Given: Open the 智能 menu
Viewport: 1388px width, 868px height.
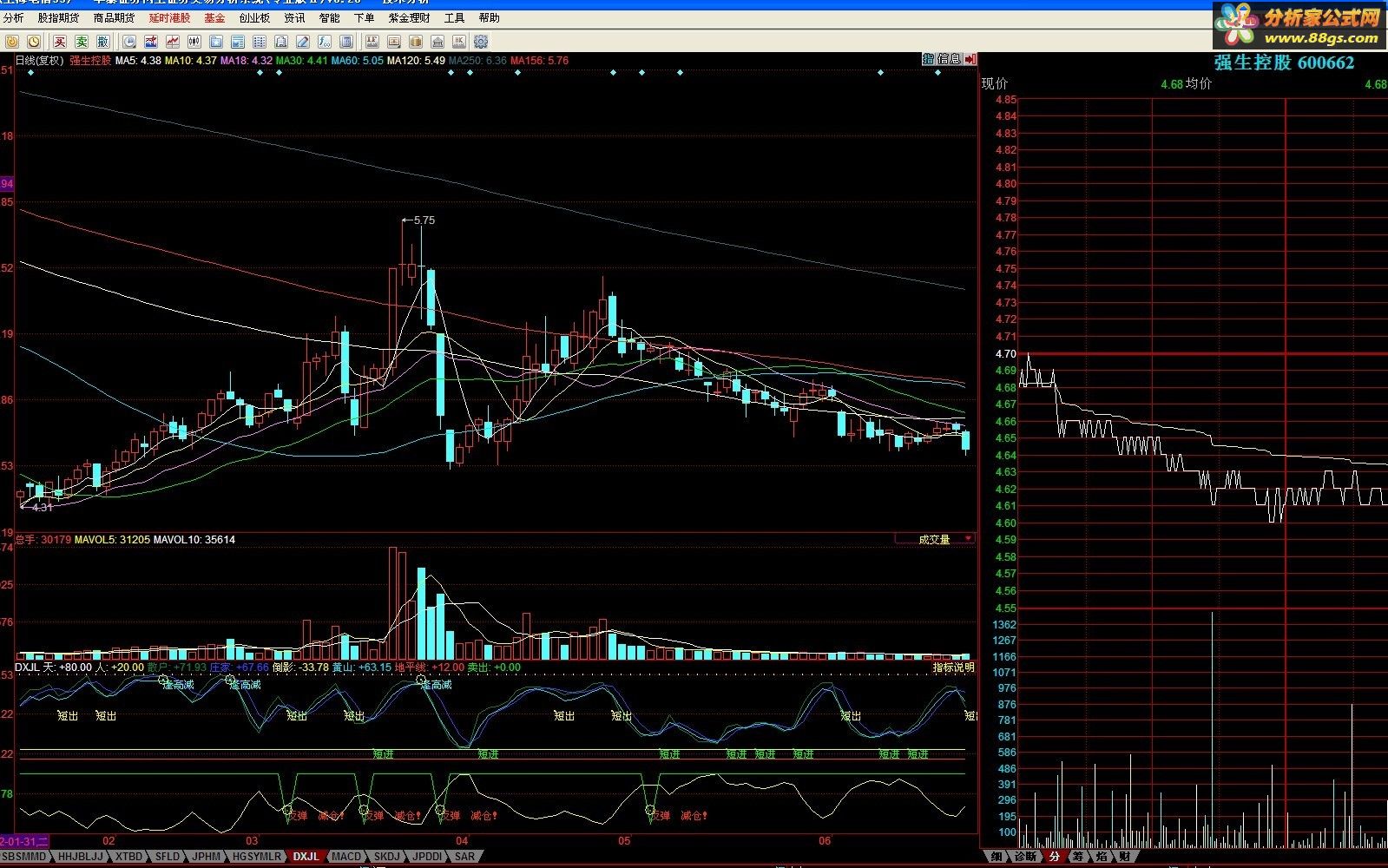Looking at the screenshot, I should coord(329,18).
